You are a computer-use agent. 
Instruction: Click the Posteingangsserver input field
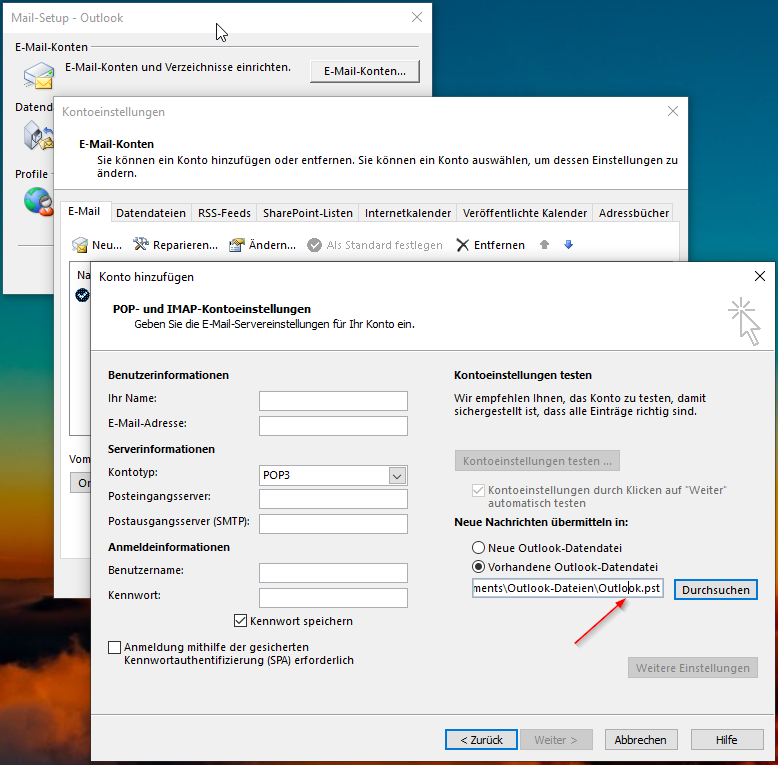pyautogui.click(x=333, y=499)
